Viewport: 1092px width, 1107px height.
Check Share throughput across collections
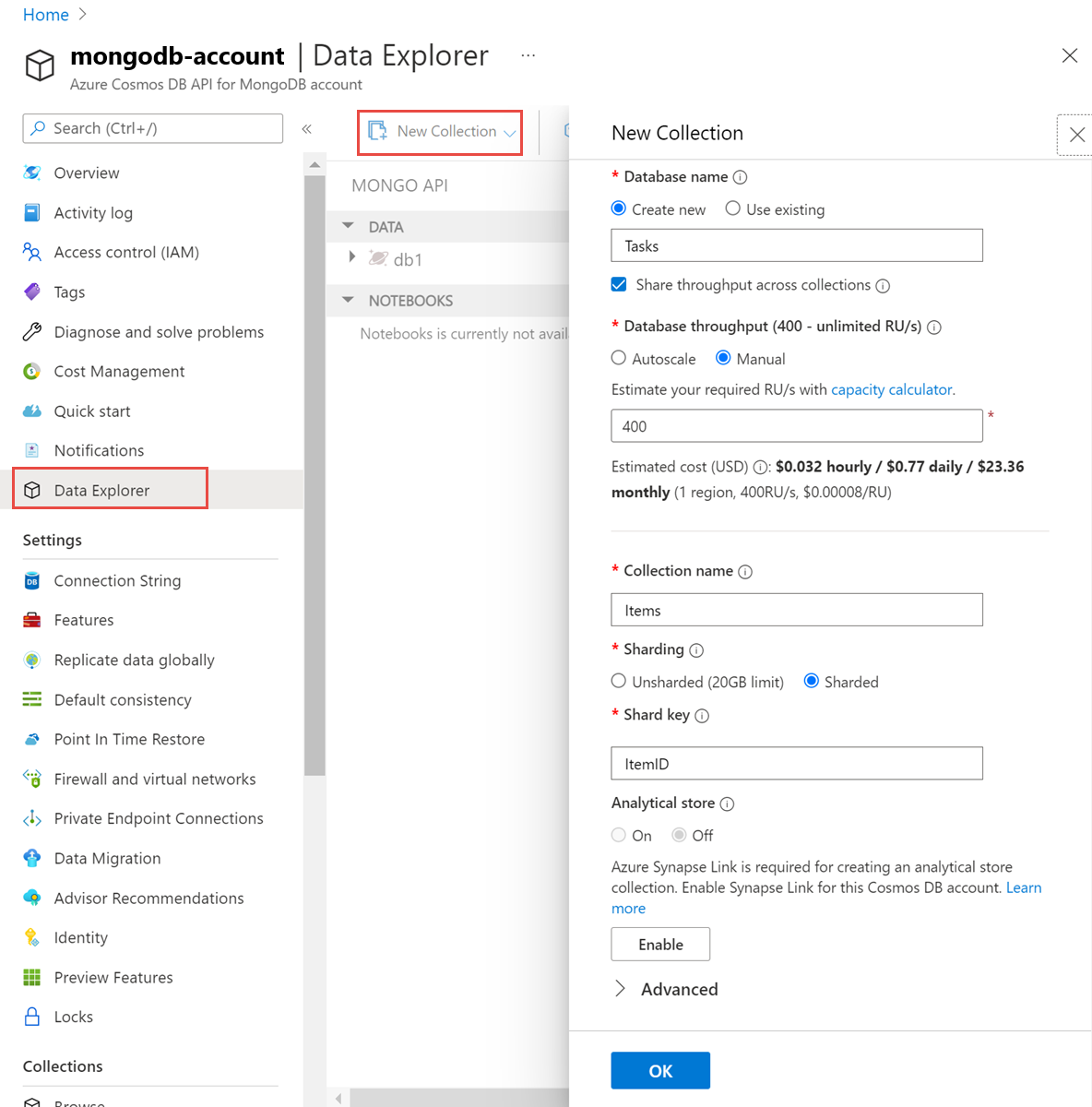[618, 284]
